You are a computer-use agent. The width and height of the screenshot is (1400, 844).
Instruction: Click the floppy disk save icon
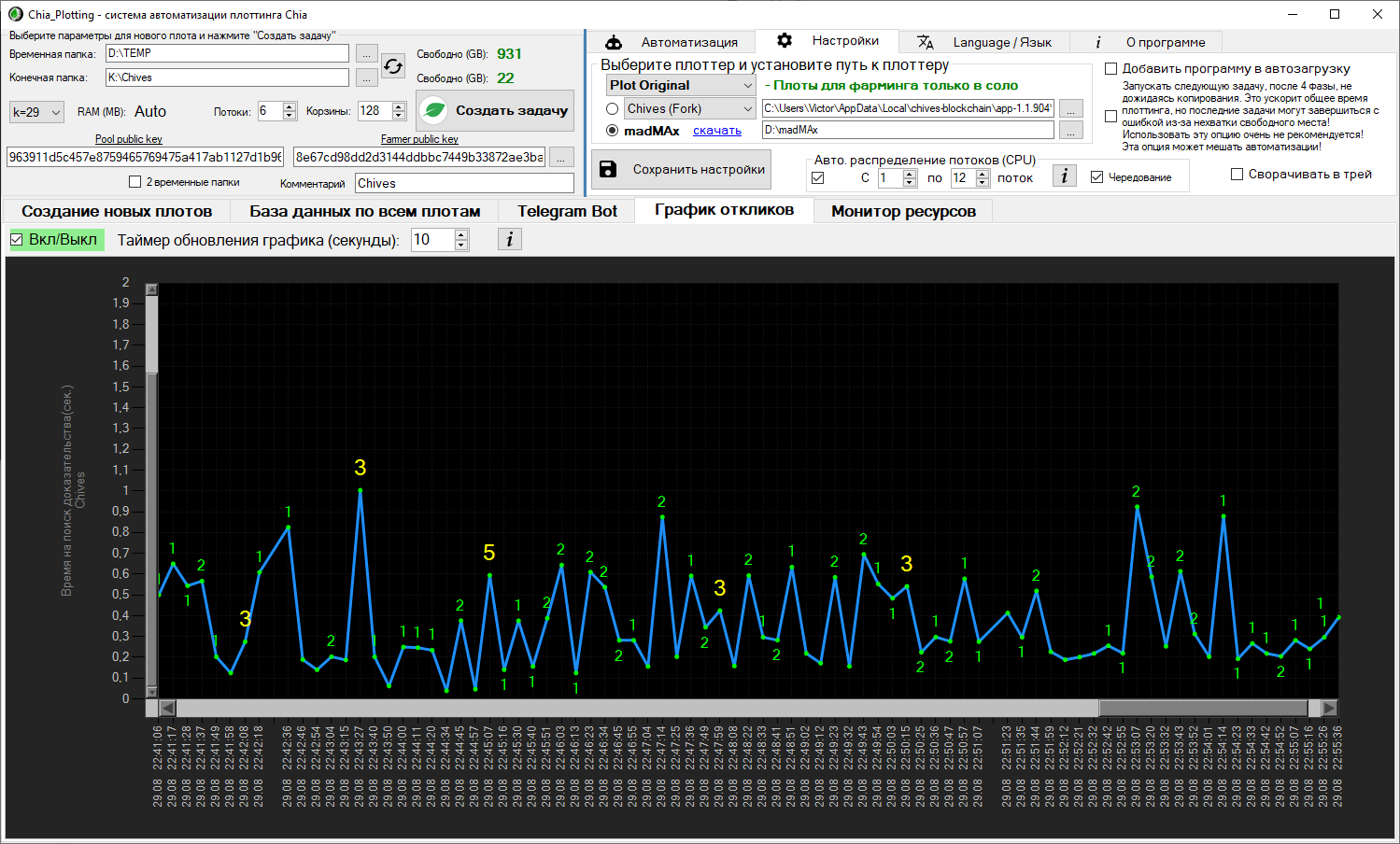pyautogui.click(x=608, y=169)
